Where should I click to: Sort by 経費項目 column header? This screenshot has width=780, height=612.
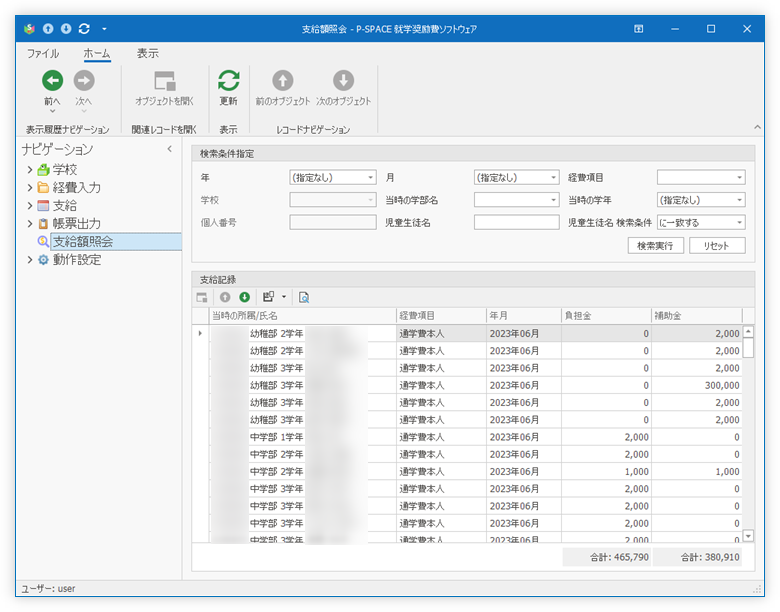click(x=441, y=316)
